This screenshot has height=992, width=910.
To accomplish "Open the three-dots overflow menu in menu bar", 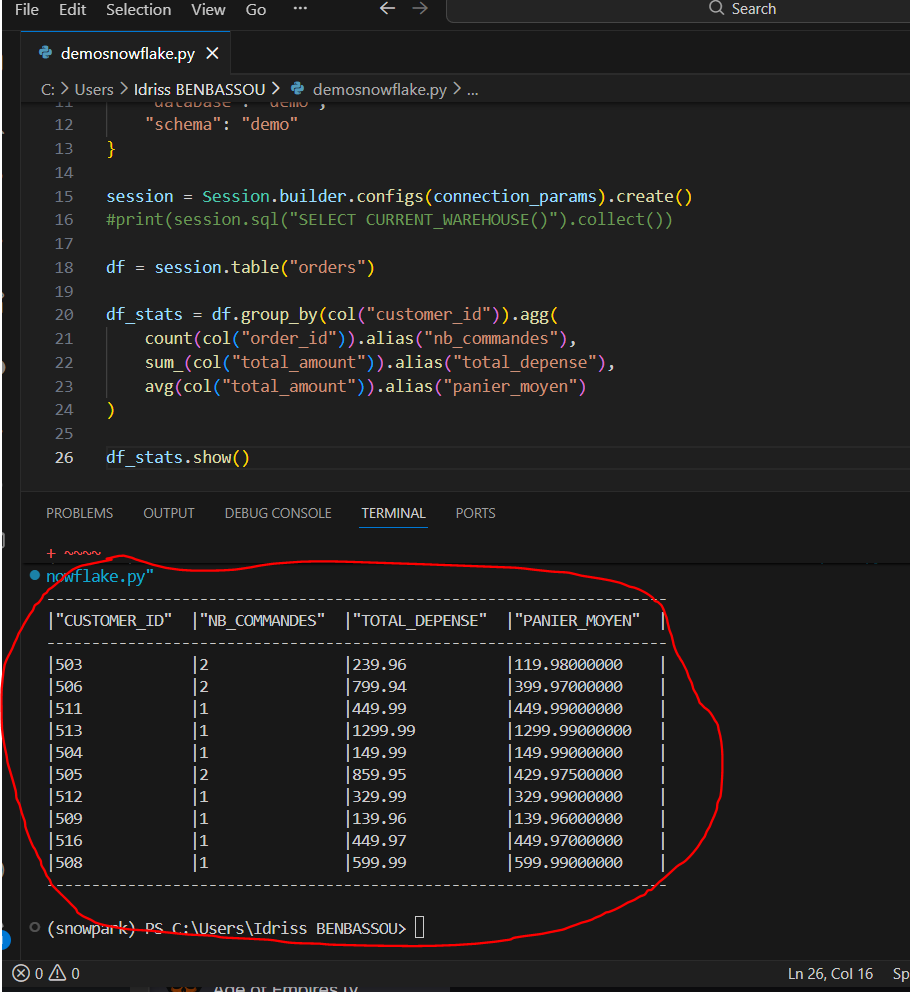I will tap(300, 9).
